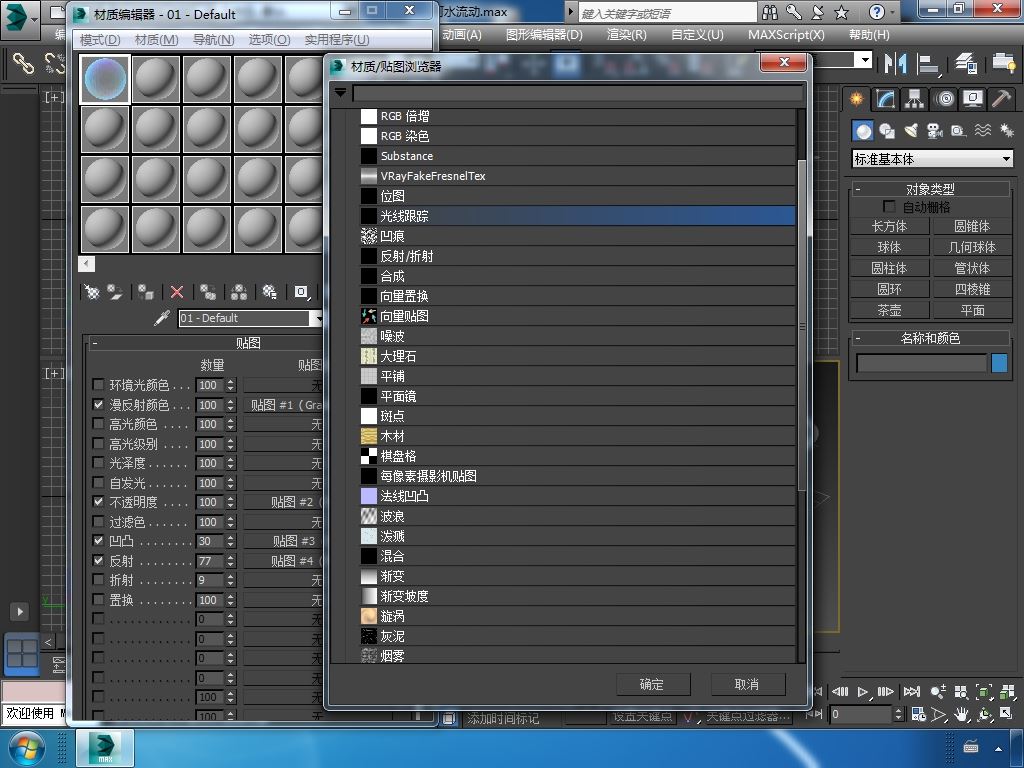The height and width of the screenshot is (768, 1024).
Task: Open the Create tab in command panel
Action: pyautogui.click(x=856, y=99)
